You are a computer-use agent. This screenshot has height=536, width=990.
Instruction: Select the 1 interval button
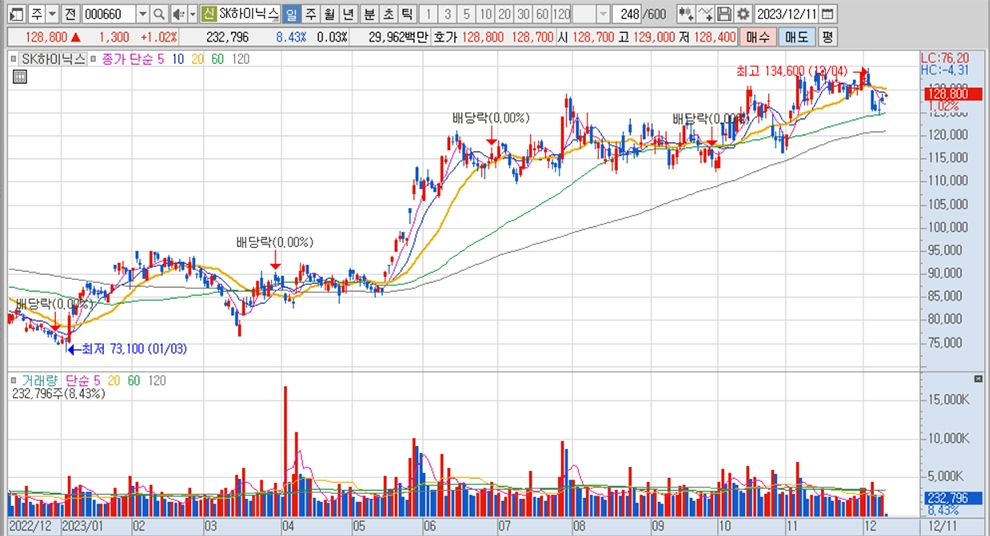click(x=428, y=13)
